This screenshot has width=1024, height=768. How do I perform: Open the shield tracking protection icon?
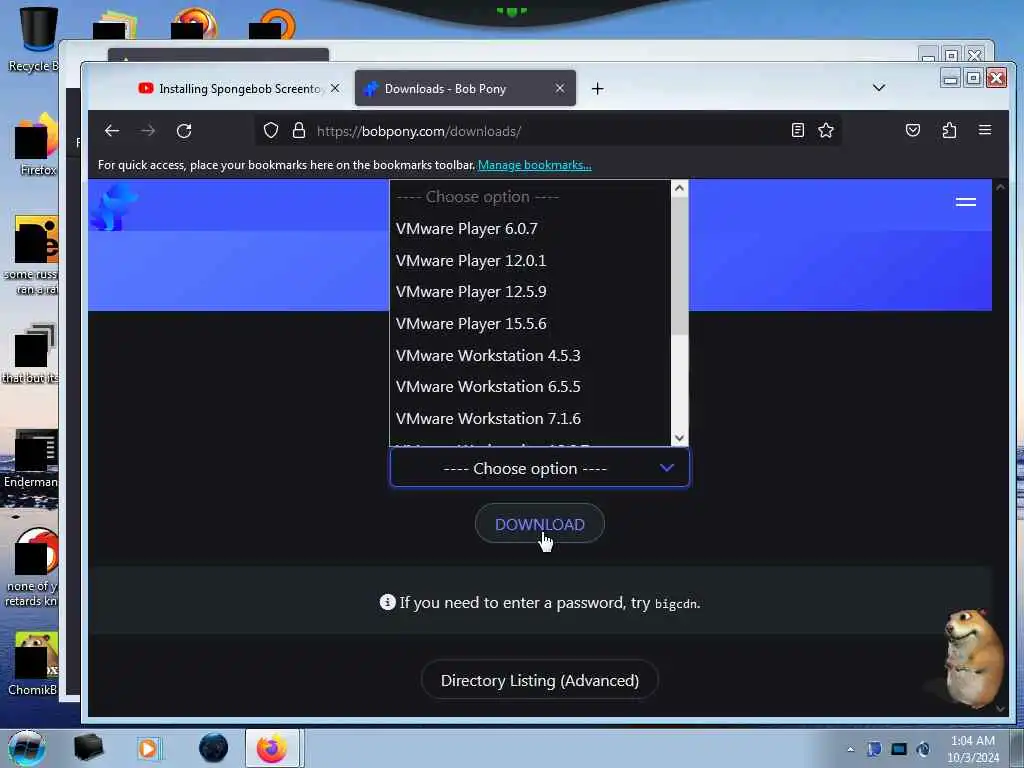271,131
